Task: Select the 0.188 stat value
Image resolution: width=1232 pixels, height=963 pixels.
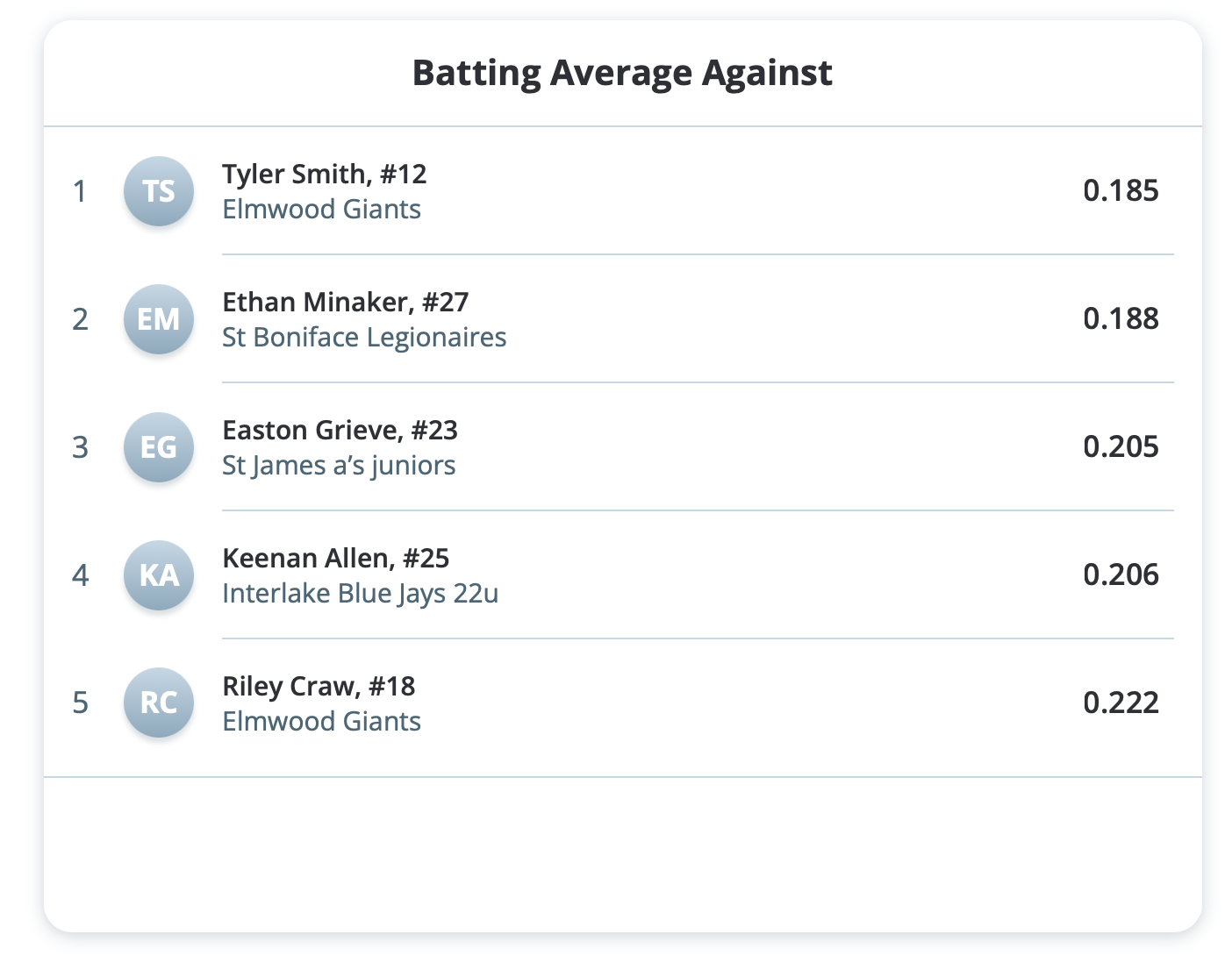Action: click(1121, 318)
